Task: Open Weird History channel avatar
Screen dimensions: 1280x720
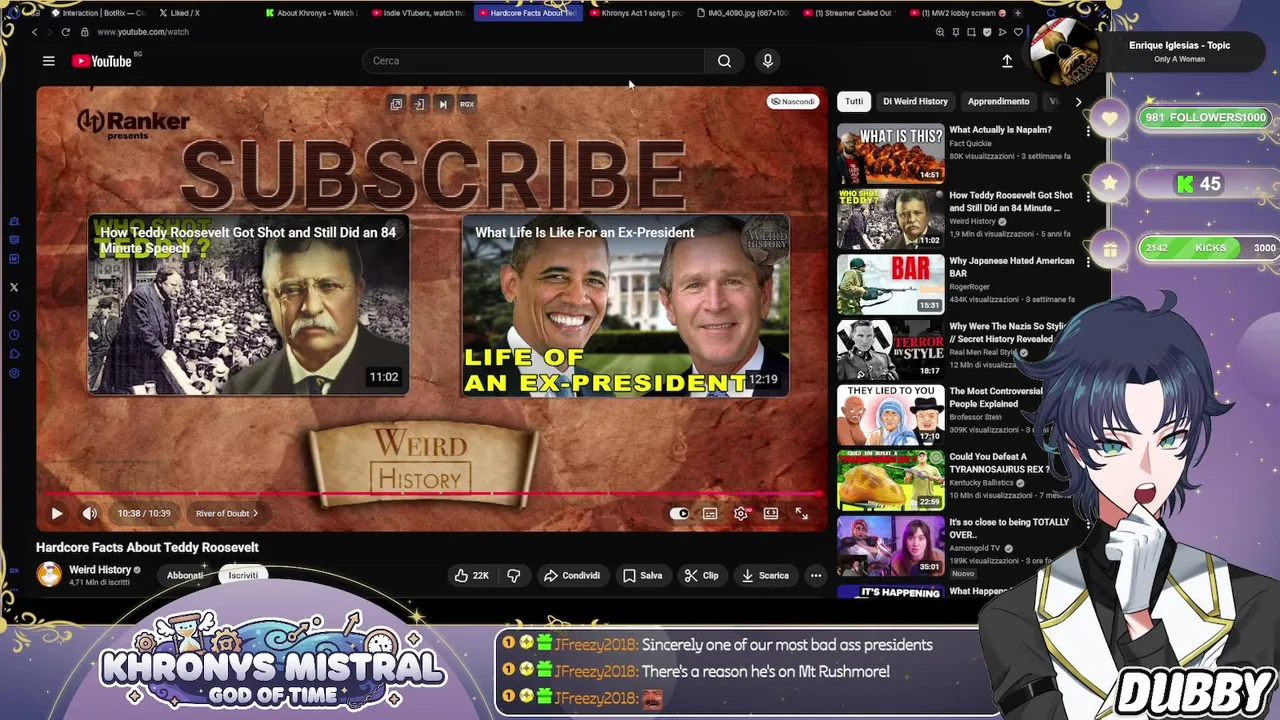Action: [x=49, y=574]
